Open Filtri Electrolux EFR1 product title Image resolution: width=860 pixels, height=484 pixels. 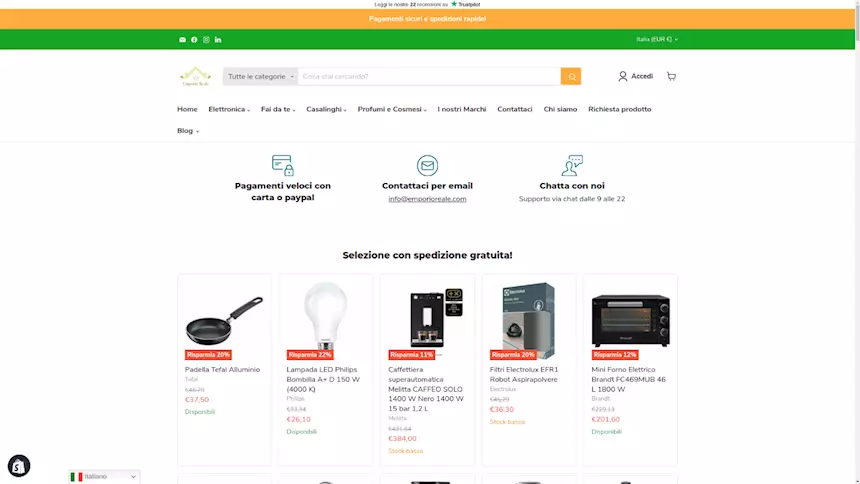coord(524,374)
